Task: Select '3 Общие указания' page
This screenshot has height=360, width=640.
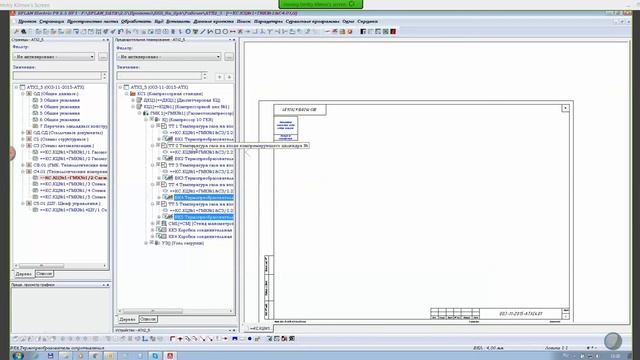Action: (60, 100)
